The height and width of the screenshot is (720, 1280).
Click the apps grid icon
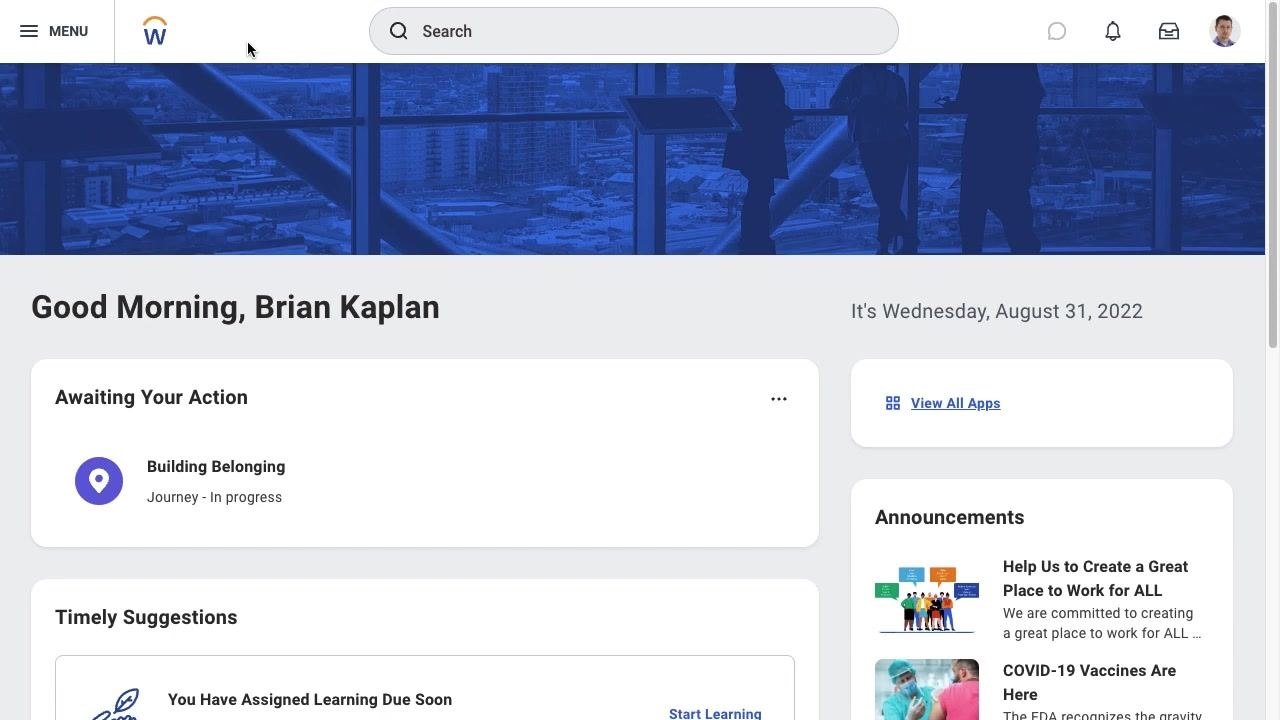(x=893, y=403)
